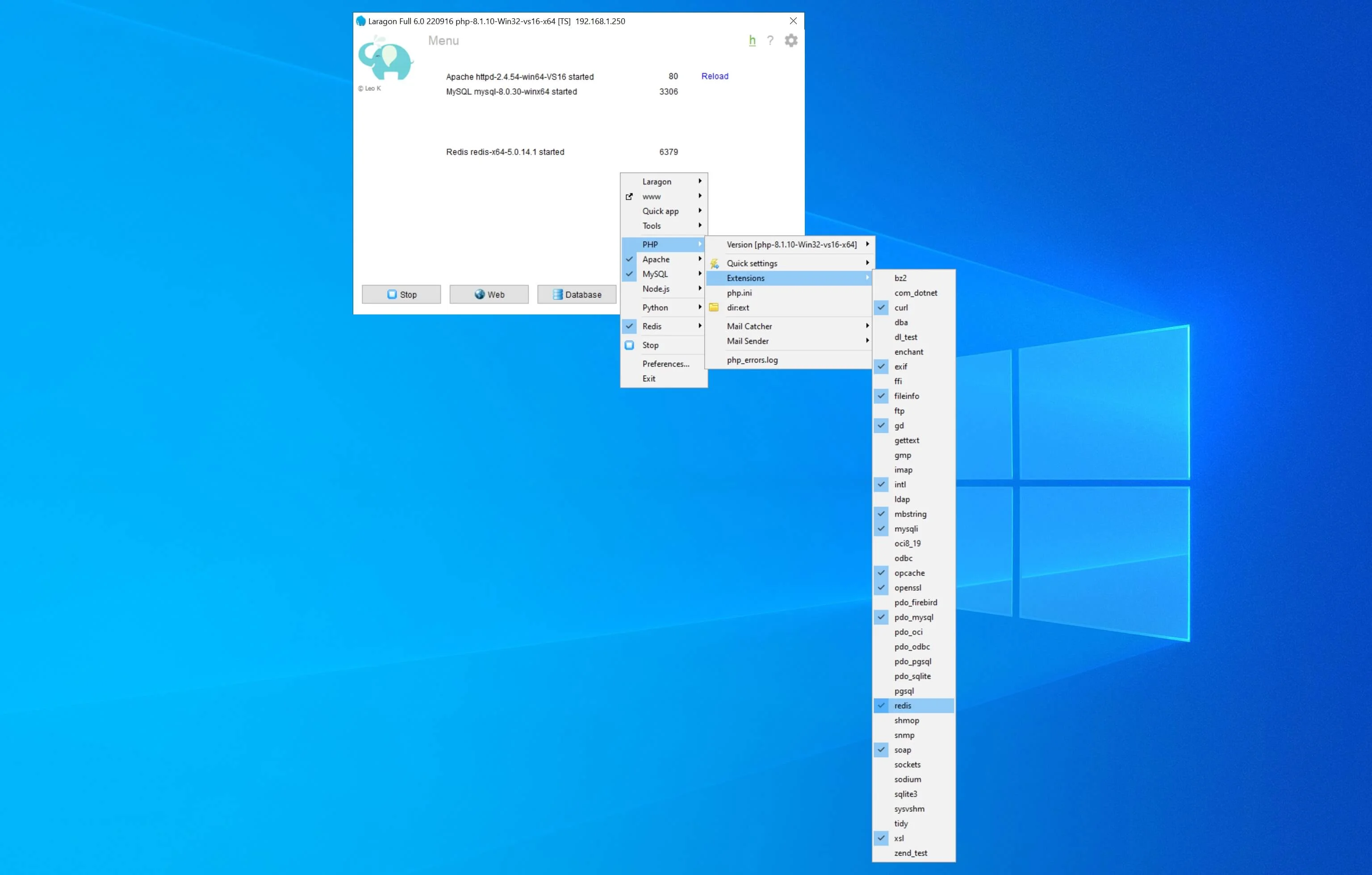Expand the Laragon submenu
The image size is (1372, 875).
click(x=664, y=182)
